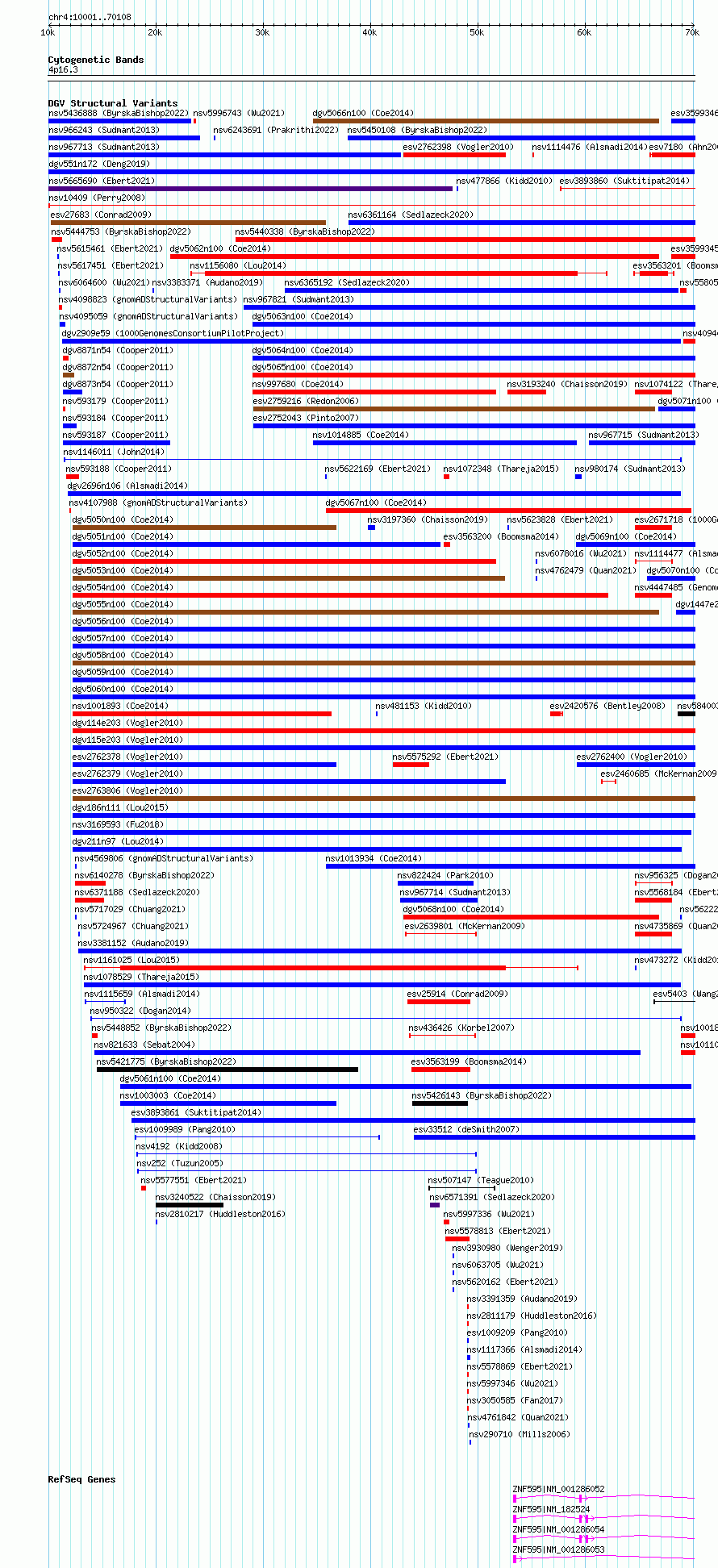The image size is (718, 1568).
Task: Click esv2763806 (Vogler2010) label
Action: pyautogui.click(x=127, y=790)
